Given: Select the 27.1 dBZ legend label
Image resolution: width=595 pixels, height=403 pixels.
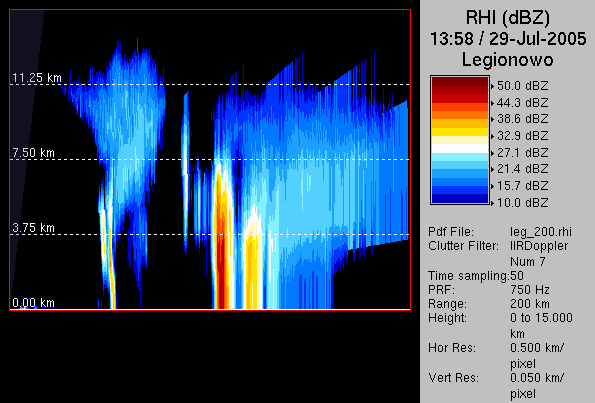Looking at the screenshot, I should (523, 153).
